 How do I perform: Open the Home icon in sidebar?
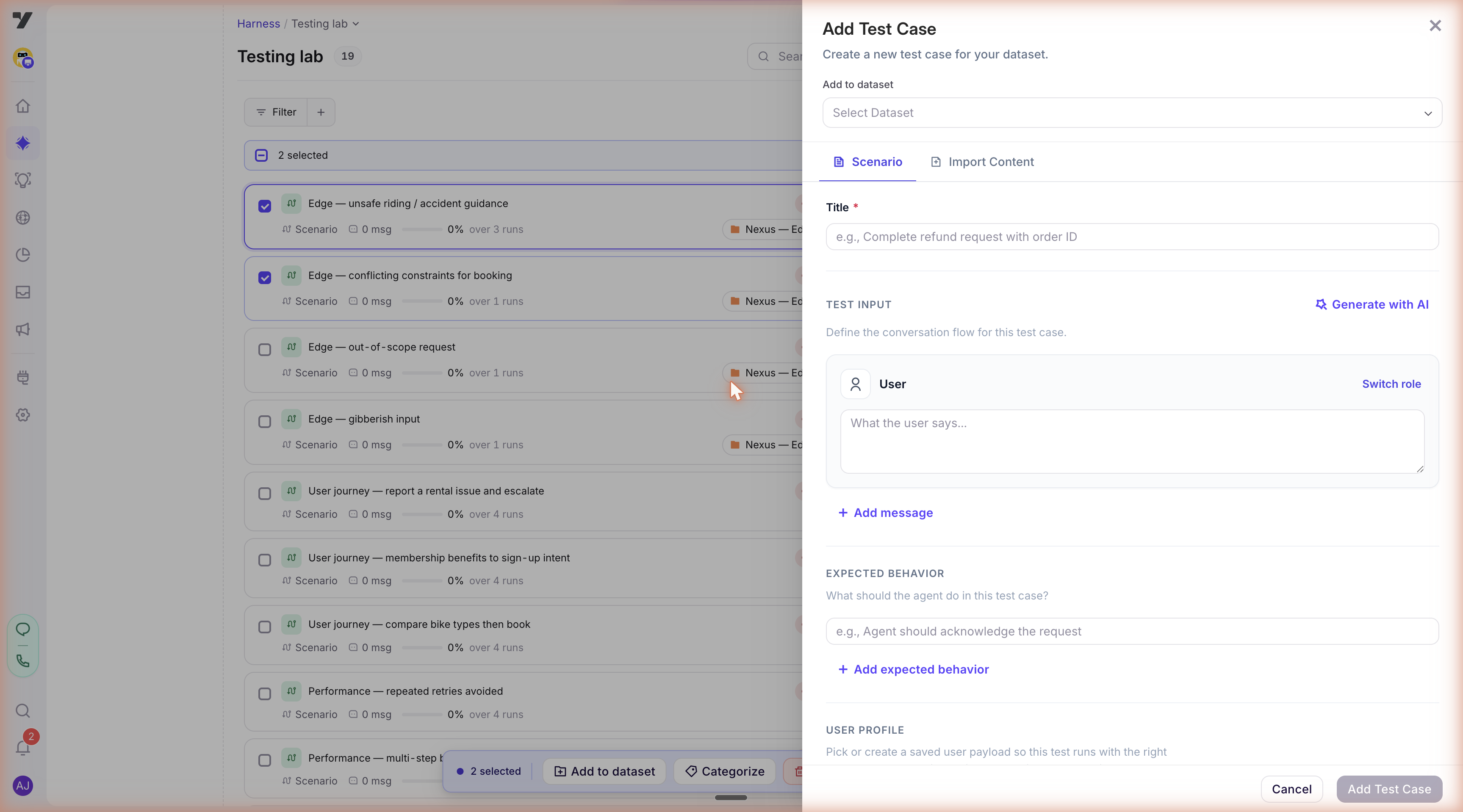point(23,106)
